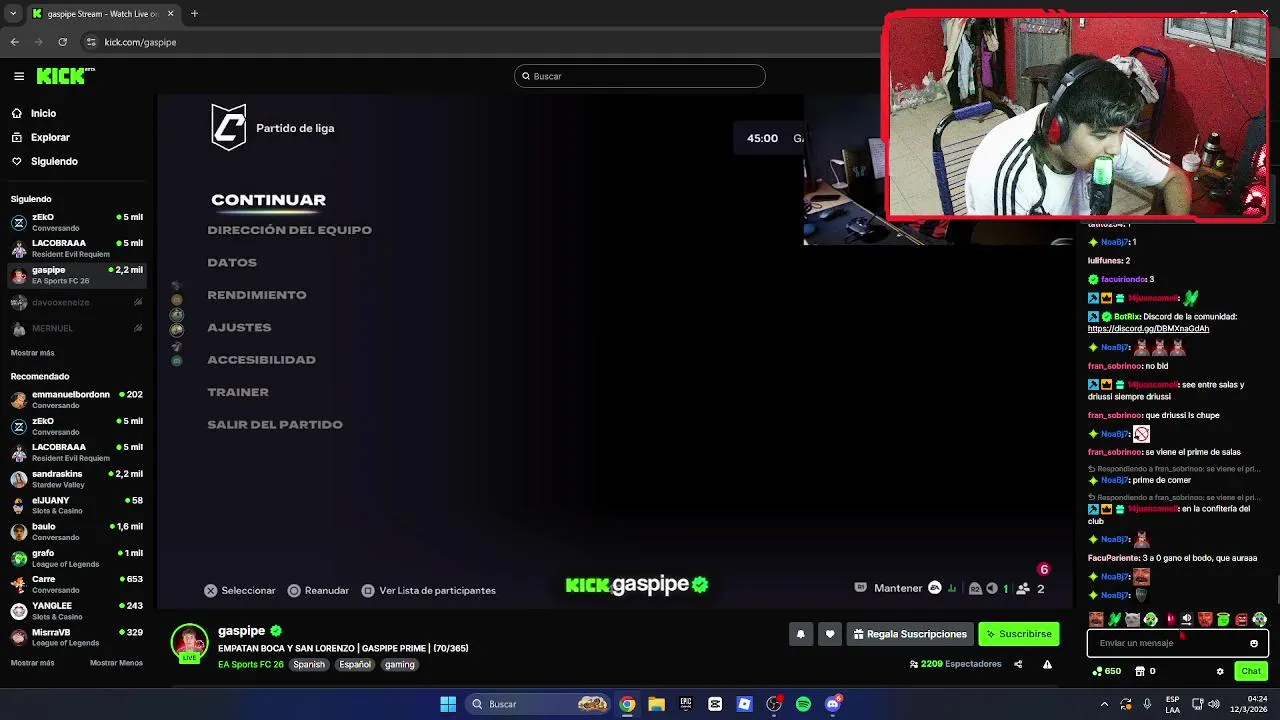
Task: Insert the first face emote in quick bar
Action: click(x=1096, y=620)
